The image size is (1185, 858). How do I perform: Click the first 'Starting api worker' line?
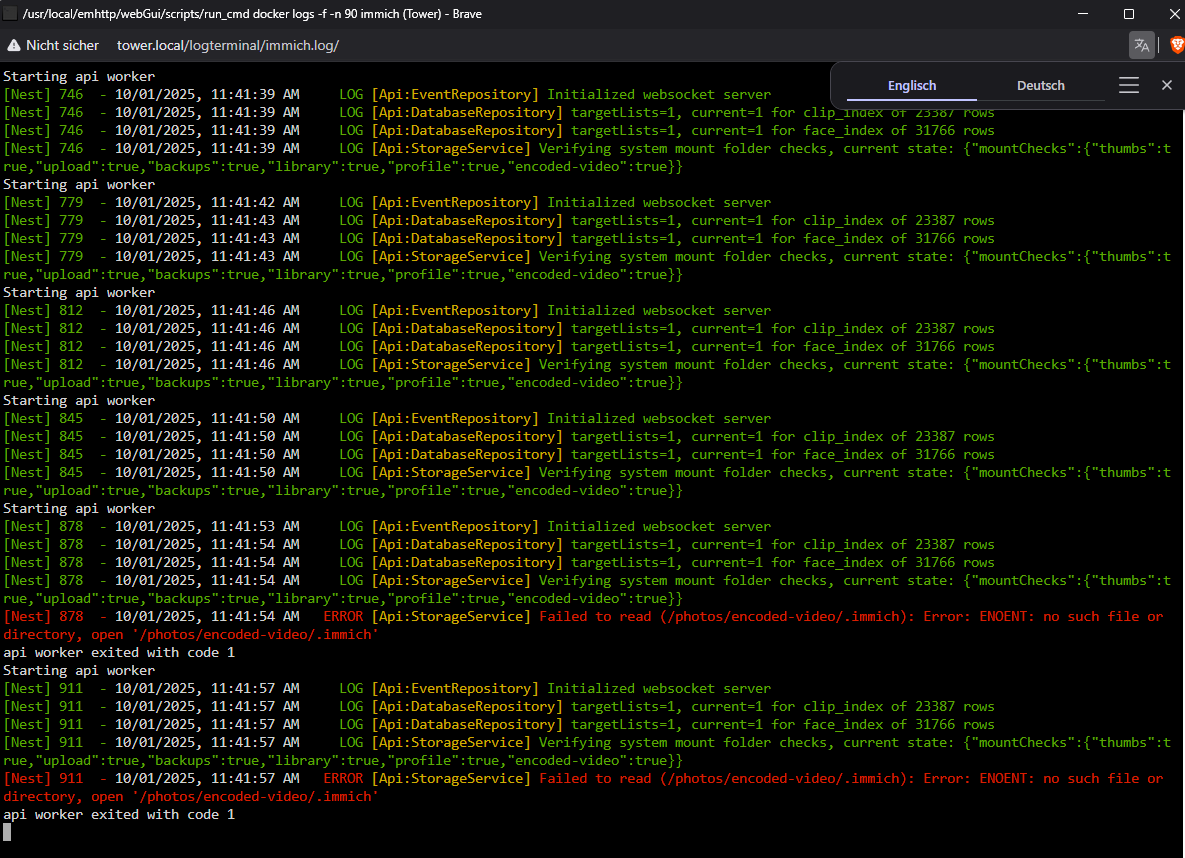tap(79, 77)
